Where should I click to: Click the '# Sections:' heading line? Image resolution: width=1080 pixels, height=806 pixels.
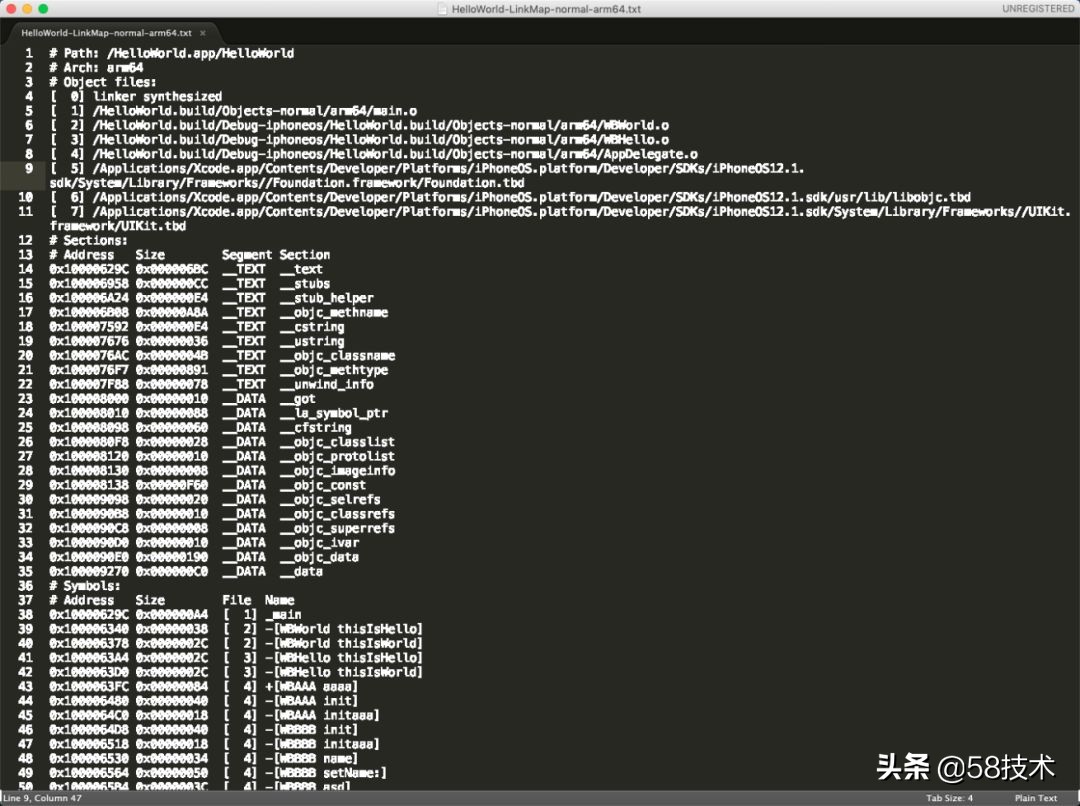click(x=88, y=240)
